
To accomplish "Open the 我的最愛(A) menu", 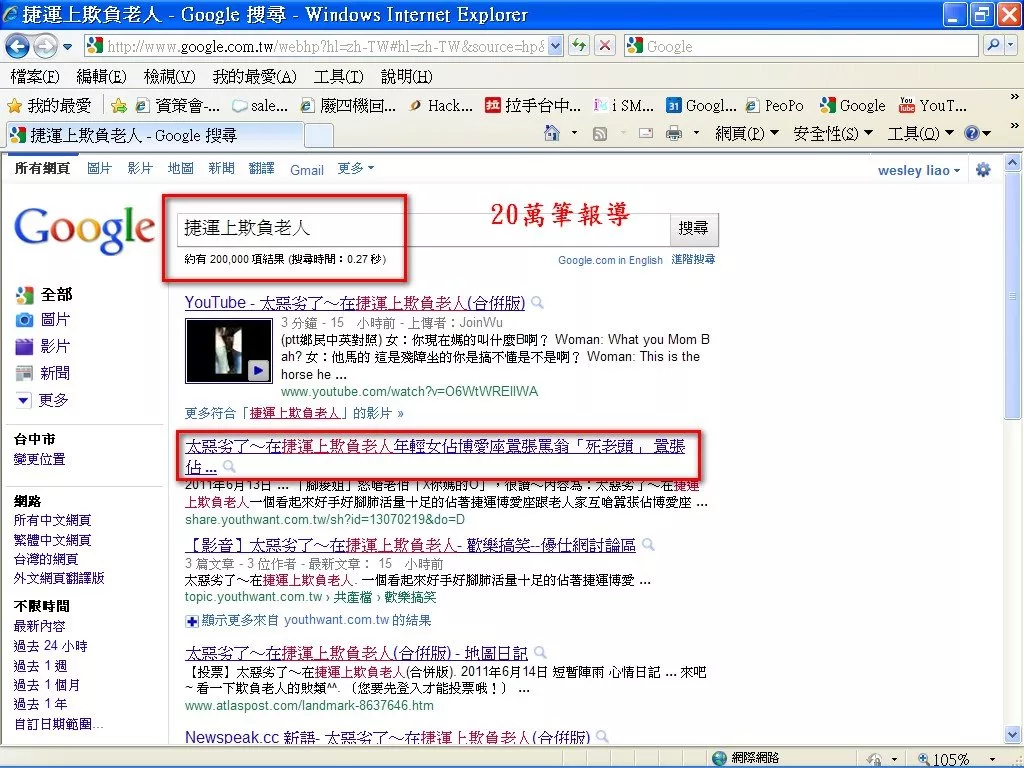I will [x=255, y=76].
